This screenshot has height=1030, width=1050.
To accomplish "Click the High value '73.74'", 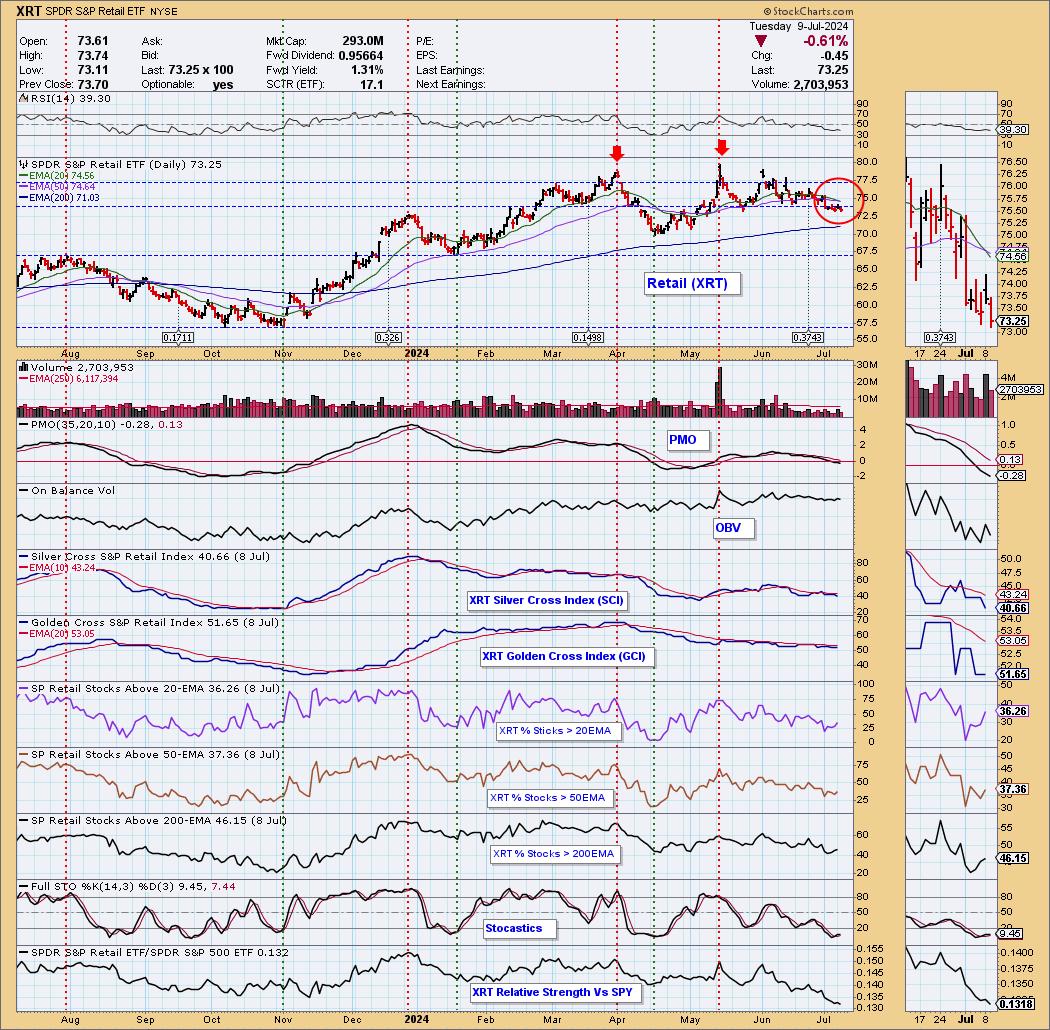I will 92,56.
